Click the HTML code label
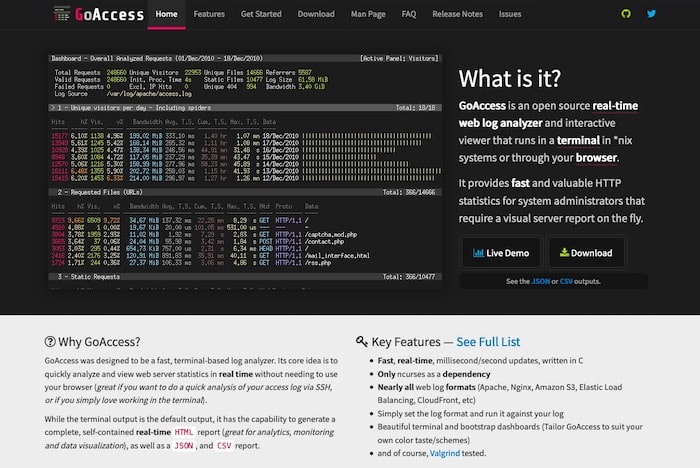The image size is (700, 468). (x=183, y=432)
